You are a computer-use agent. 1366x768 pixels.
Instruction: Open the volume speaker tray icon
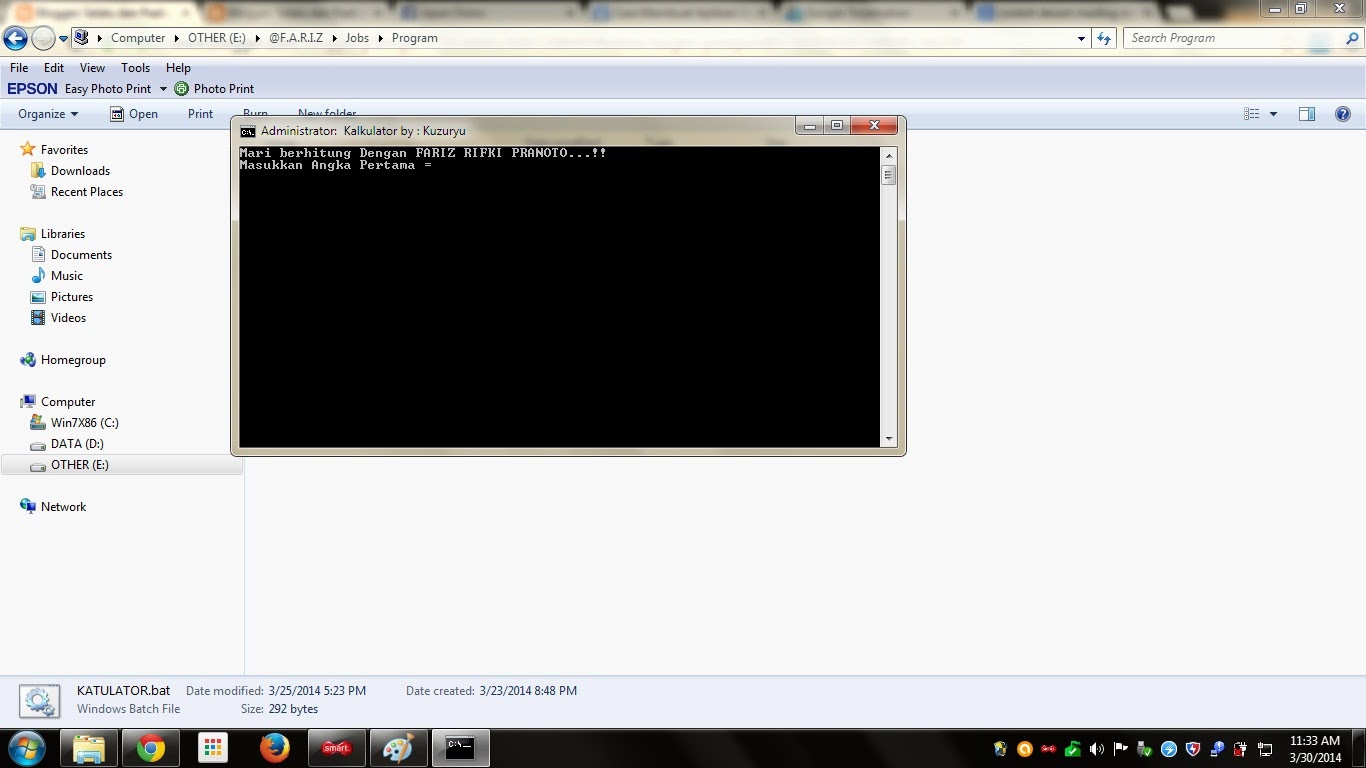point(1096,748)
